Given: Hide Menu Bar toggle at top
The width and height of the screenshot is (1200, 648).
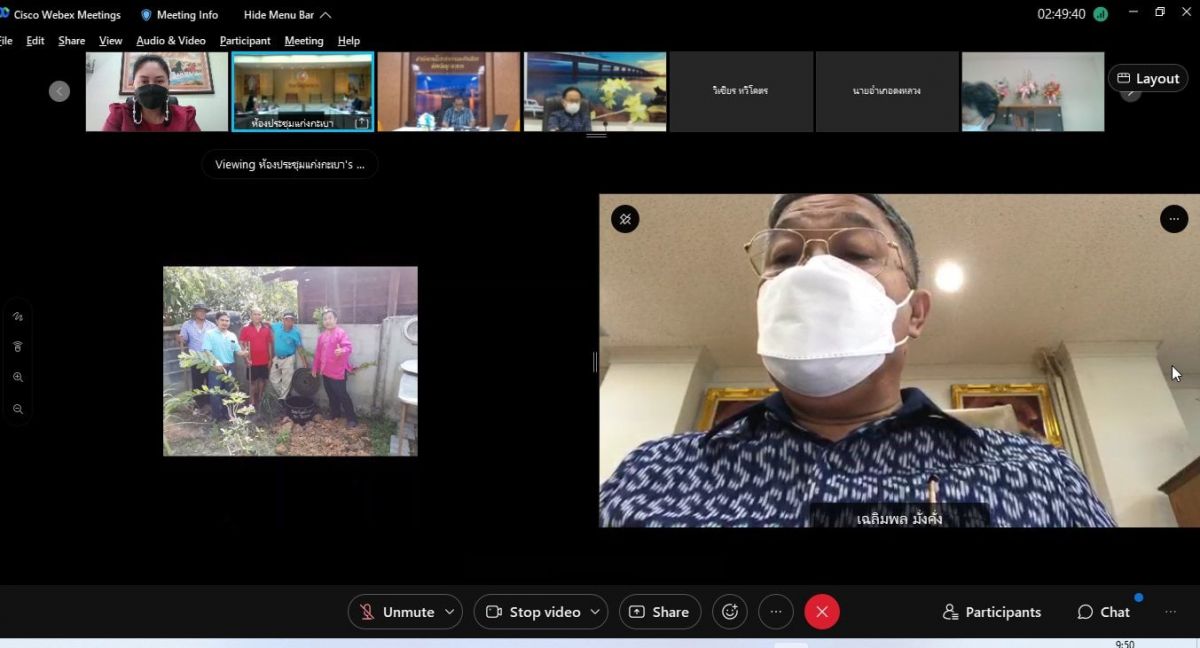Looking at the screenshot, I should click(x=287, y=15).
